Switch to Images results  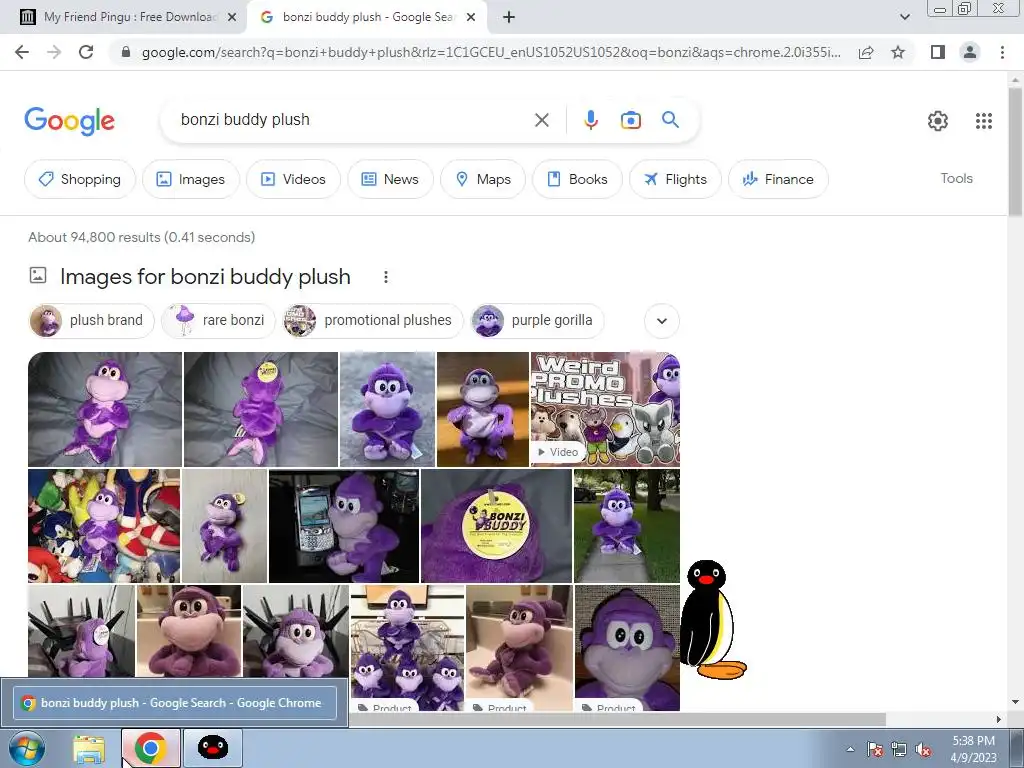coord(191,179)
